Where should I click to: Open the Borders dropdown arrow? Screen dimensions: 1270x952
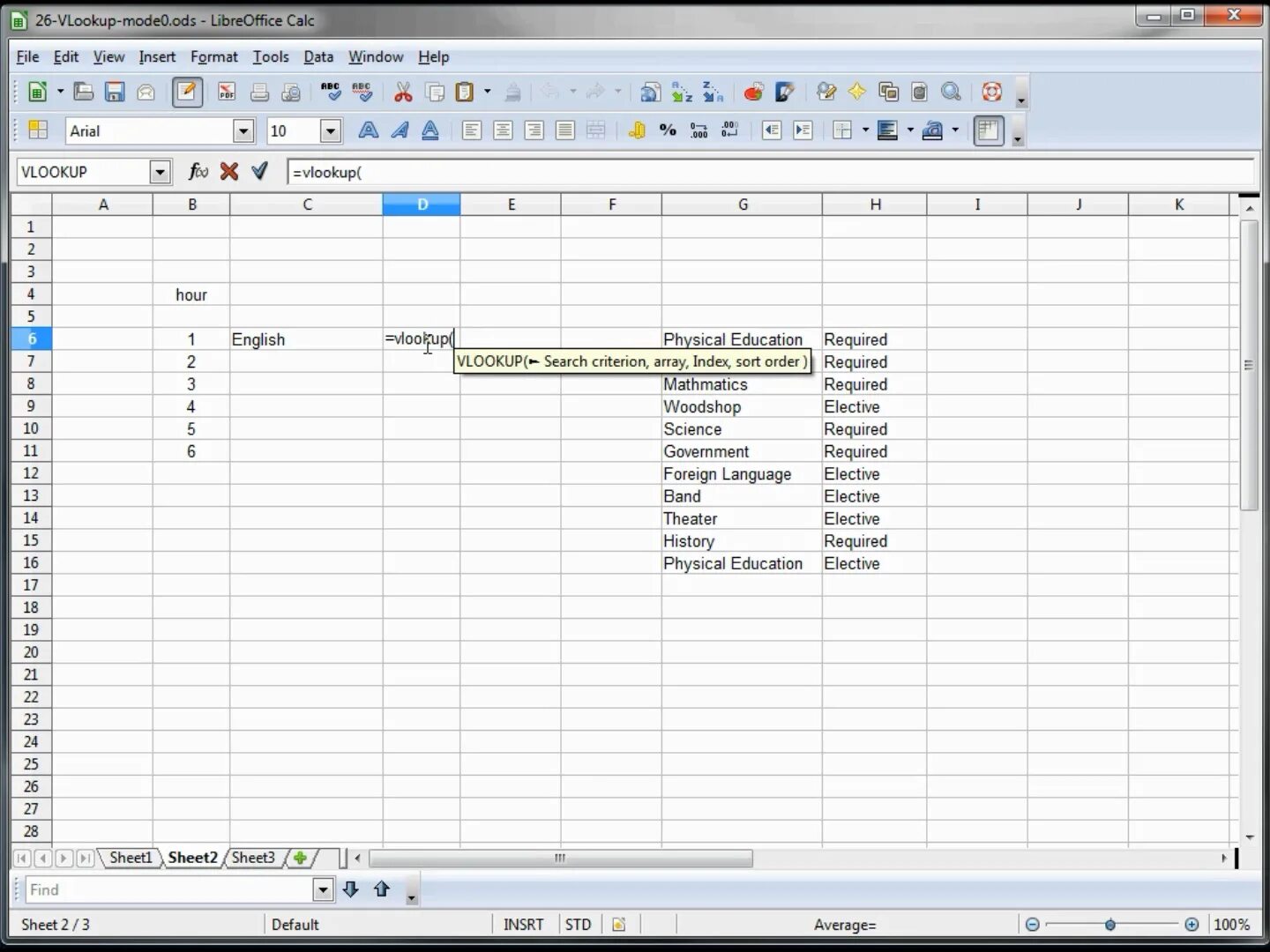pos(865,130)
